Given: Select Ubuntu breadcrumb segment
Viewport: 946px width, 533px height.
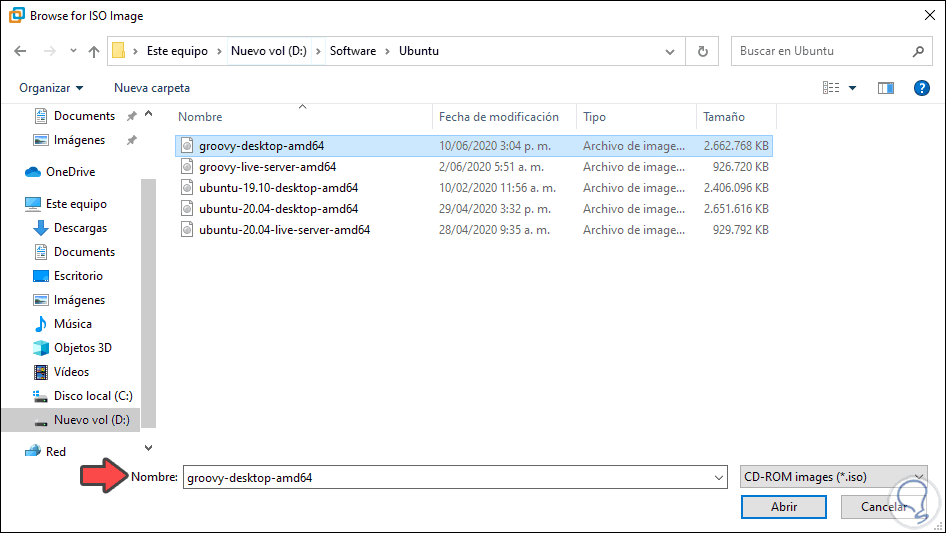Looking at the screenshot, I should (x=419, y=51).
